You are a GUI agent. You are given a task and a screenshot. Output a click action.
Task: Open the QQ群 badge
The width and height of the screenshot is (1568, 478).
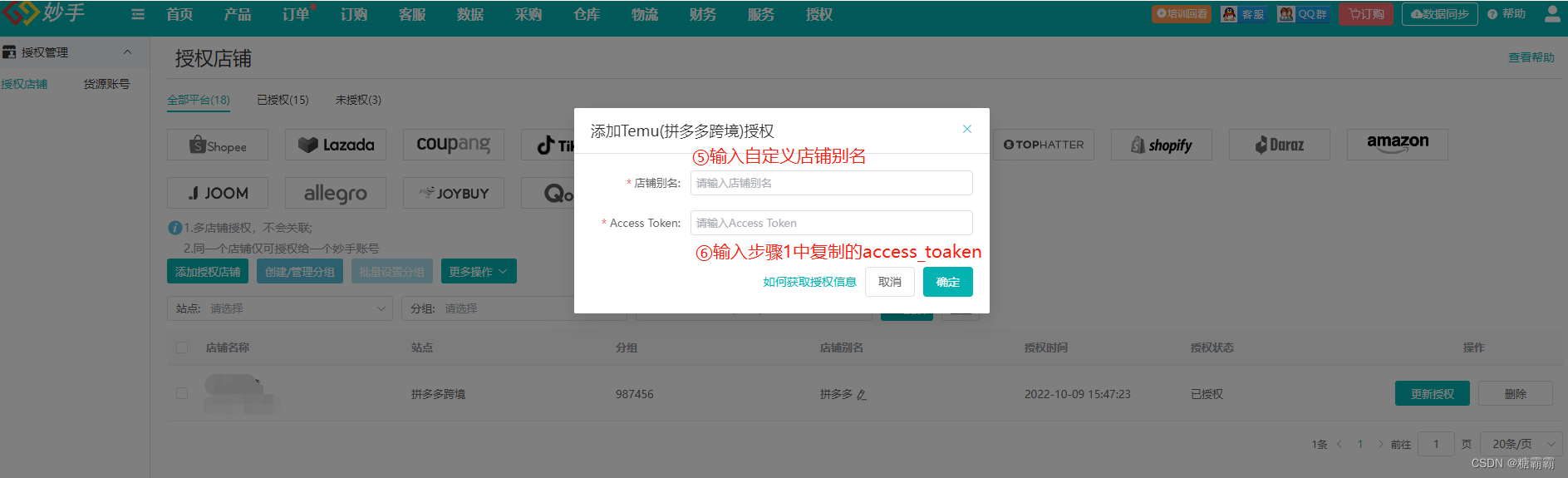pyautogui.click(x=1303, y=14)
